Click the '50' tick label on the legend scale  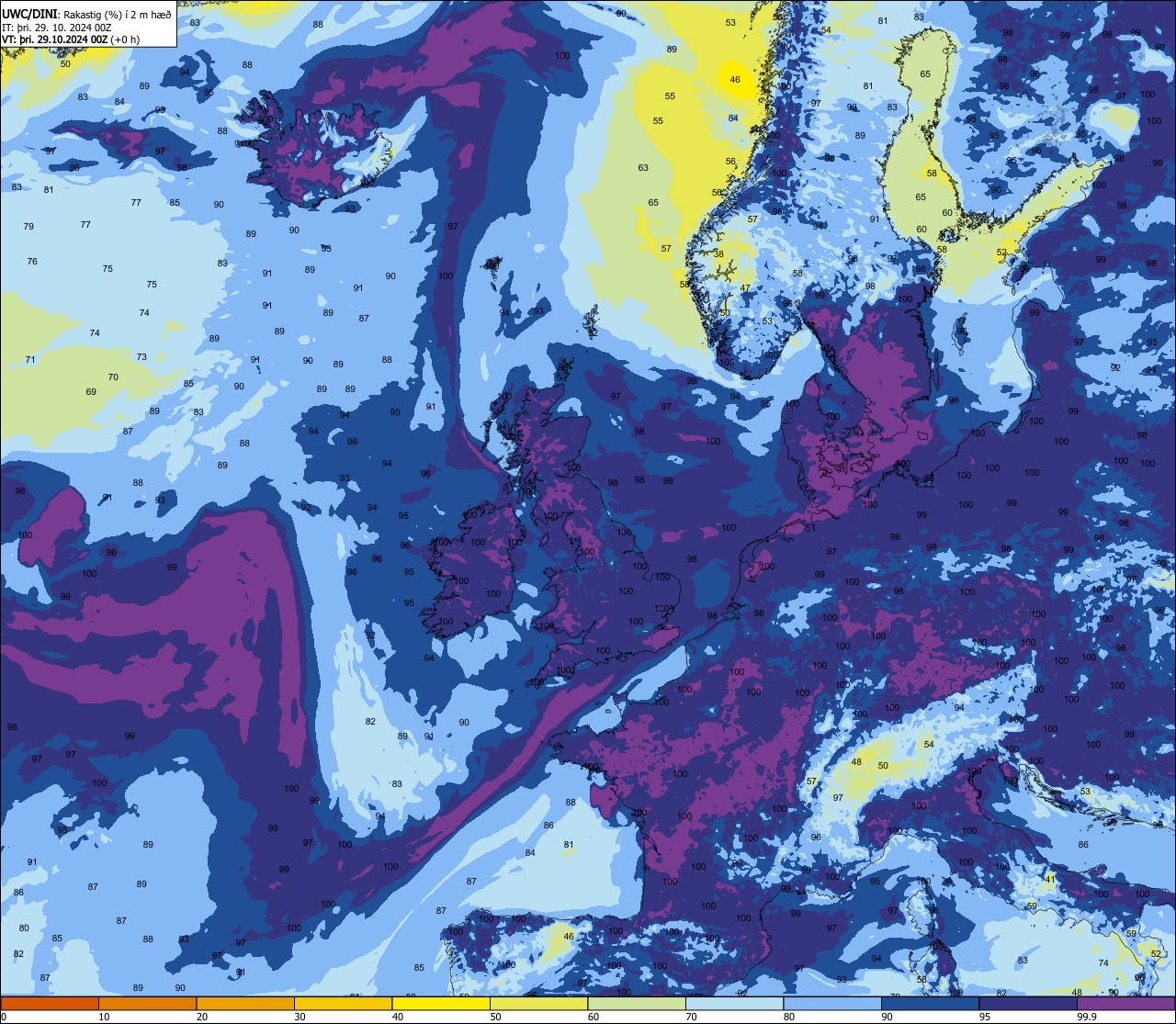[x=495, y=1016]
